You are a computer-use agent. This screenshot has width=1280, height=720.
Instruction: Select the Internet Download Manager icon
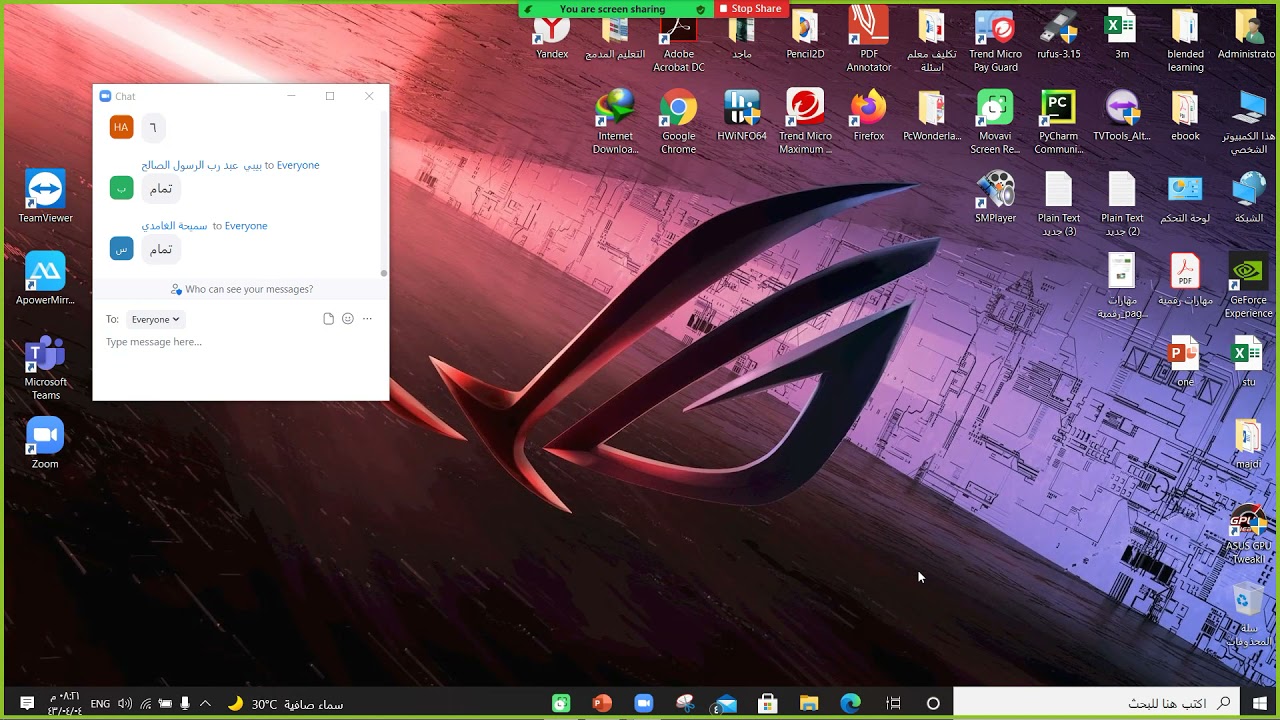615,122
